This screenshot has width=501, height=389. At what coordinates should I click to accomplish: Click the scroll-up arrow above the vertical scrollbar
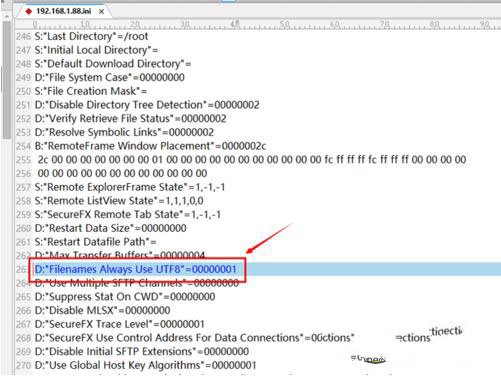coord(6,16)
